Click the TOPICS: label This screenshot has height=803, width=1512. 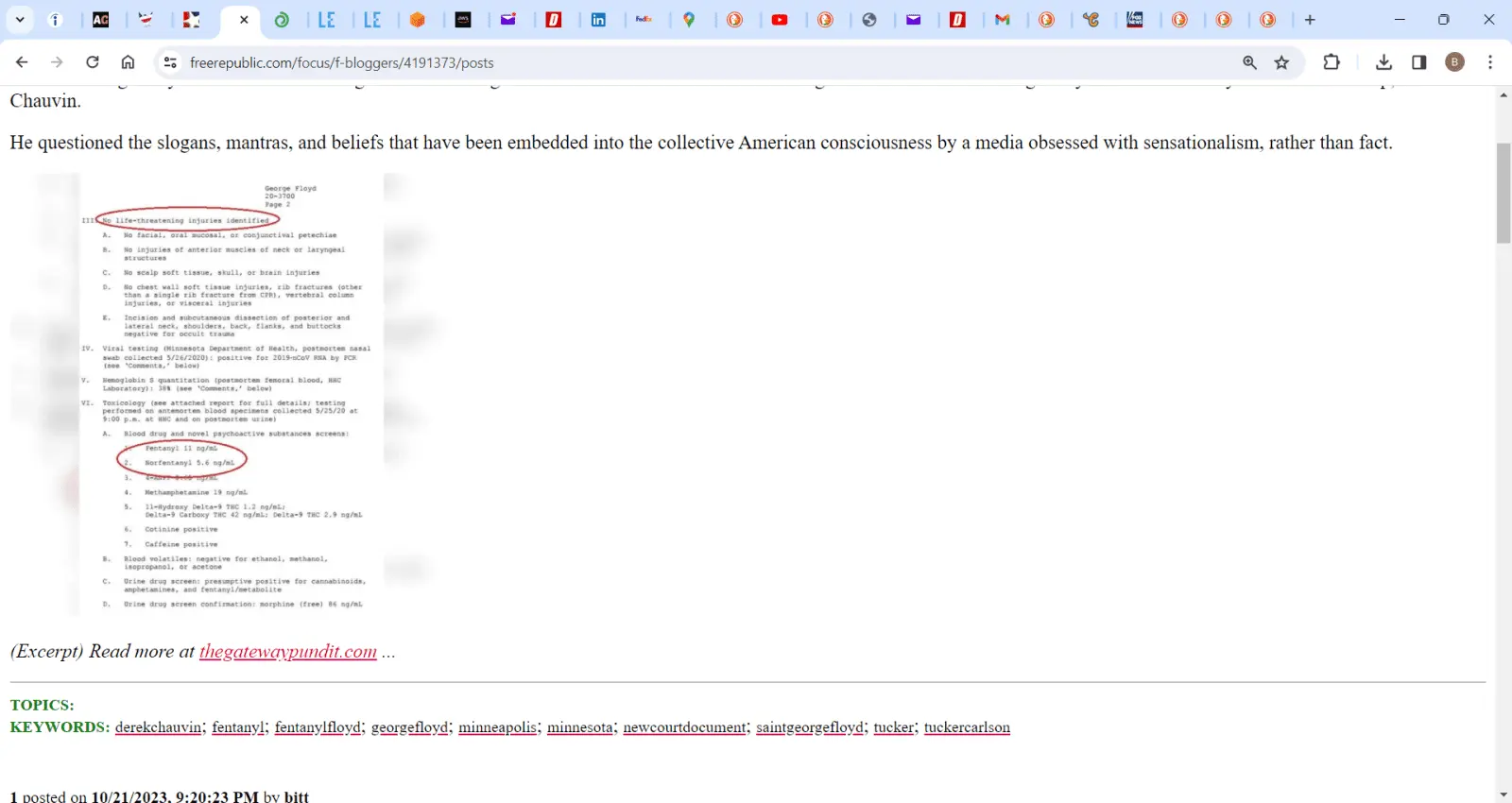[42, 705]
